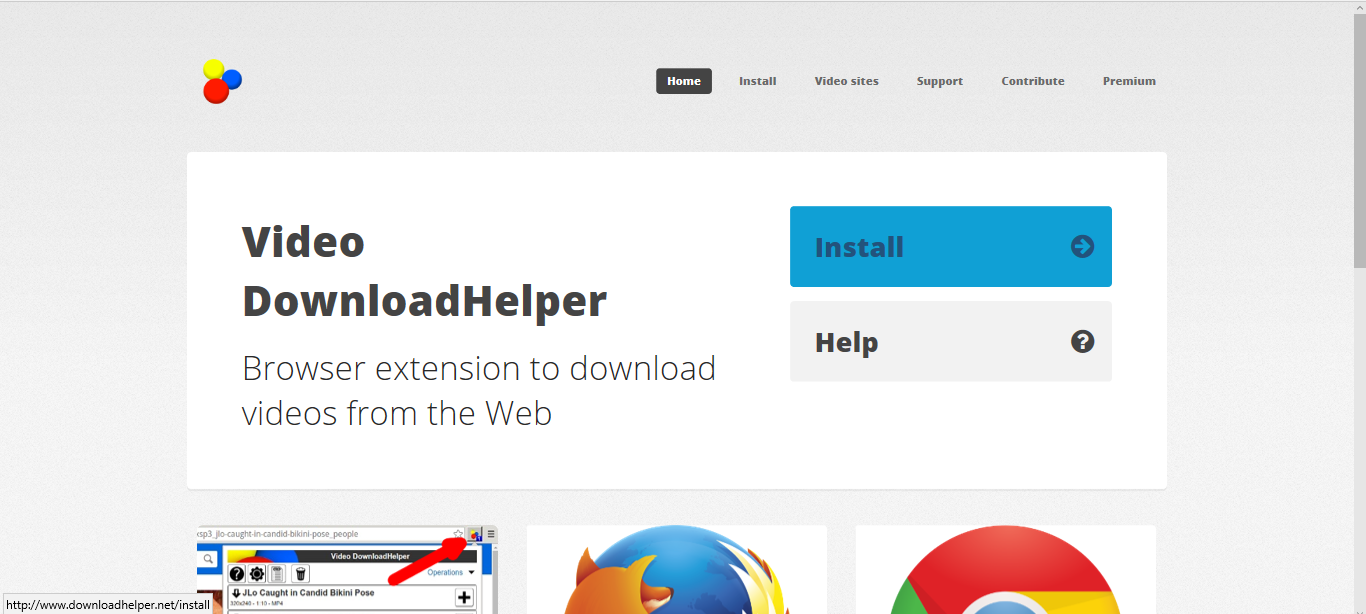Open the Install navigation menu item
Image resolution: width=1366 pixels, height=614 pixels.
758,81
